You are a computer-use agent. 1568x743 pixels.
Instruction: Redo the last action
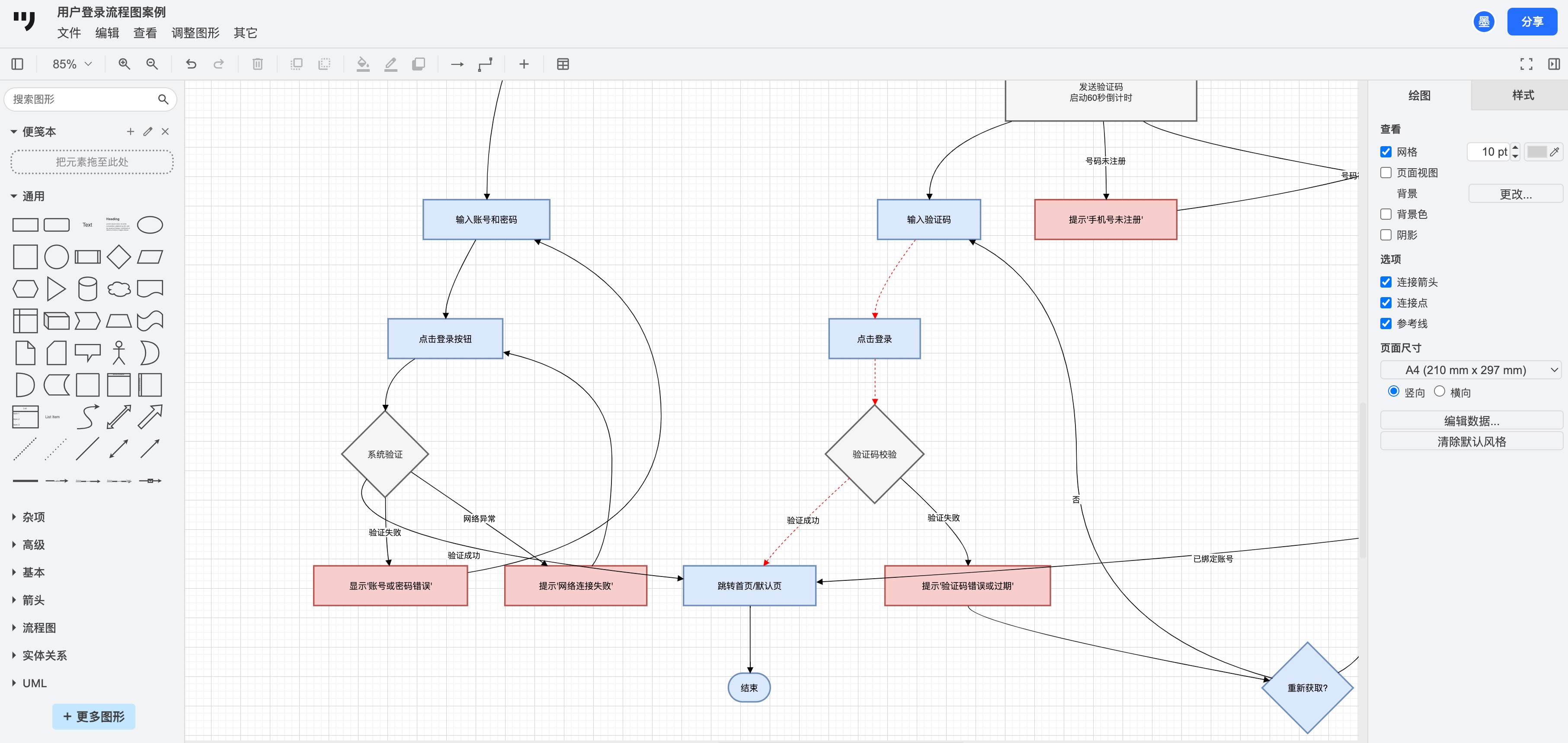pyautogui.click(x=218, y=64)
